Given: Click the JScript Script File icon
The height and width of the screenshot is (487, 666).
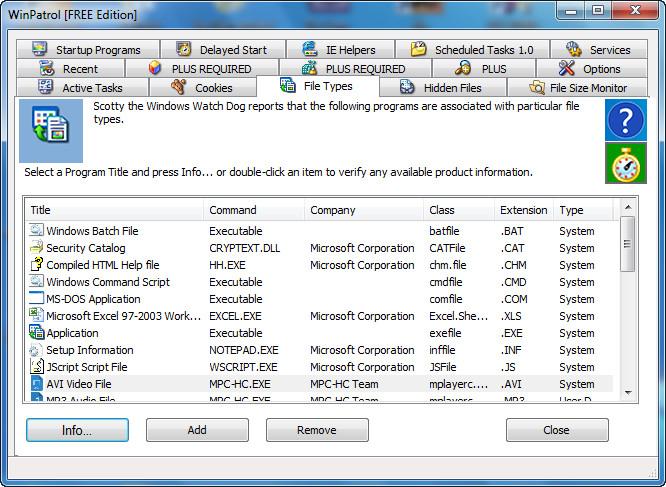Looking at the screenshot, I should (36, 366).
